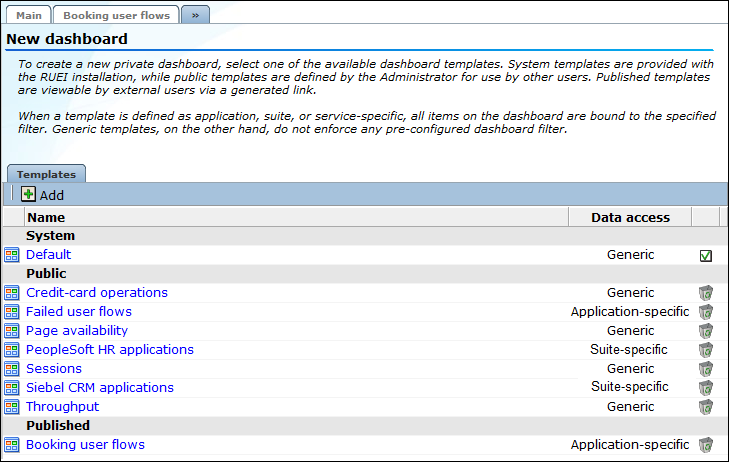Click the Published group header row
This screenshot has height=462, width=729.
point(365,426)
